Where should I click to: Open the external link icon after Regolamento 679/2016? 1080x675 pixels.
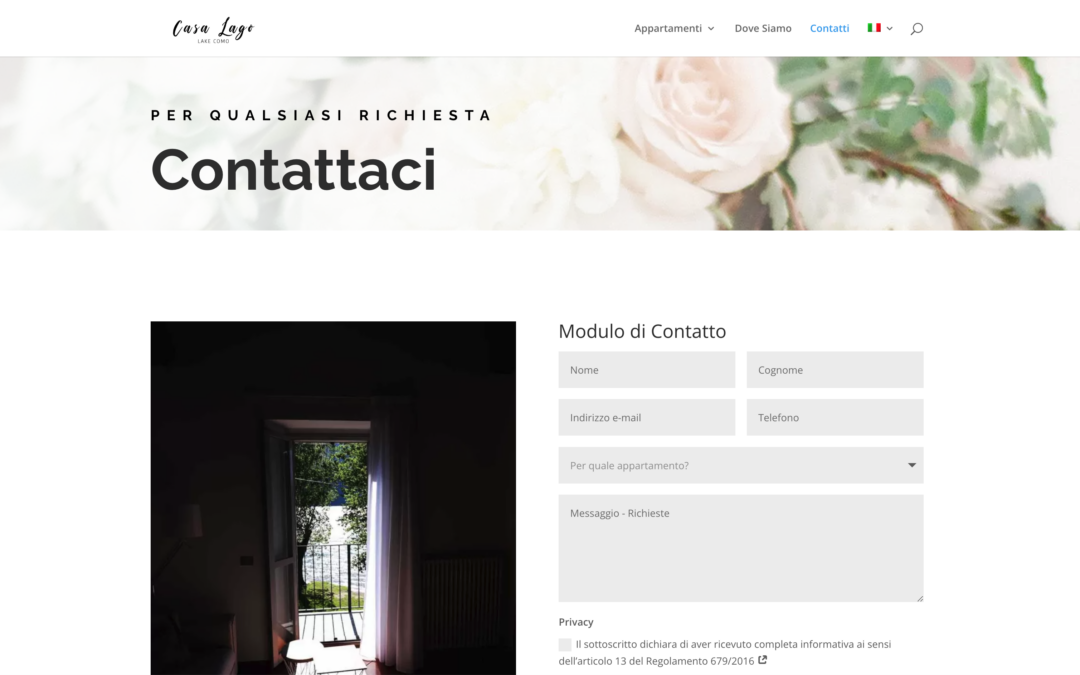click(x=762, y=660)
